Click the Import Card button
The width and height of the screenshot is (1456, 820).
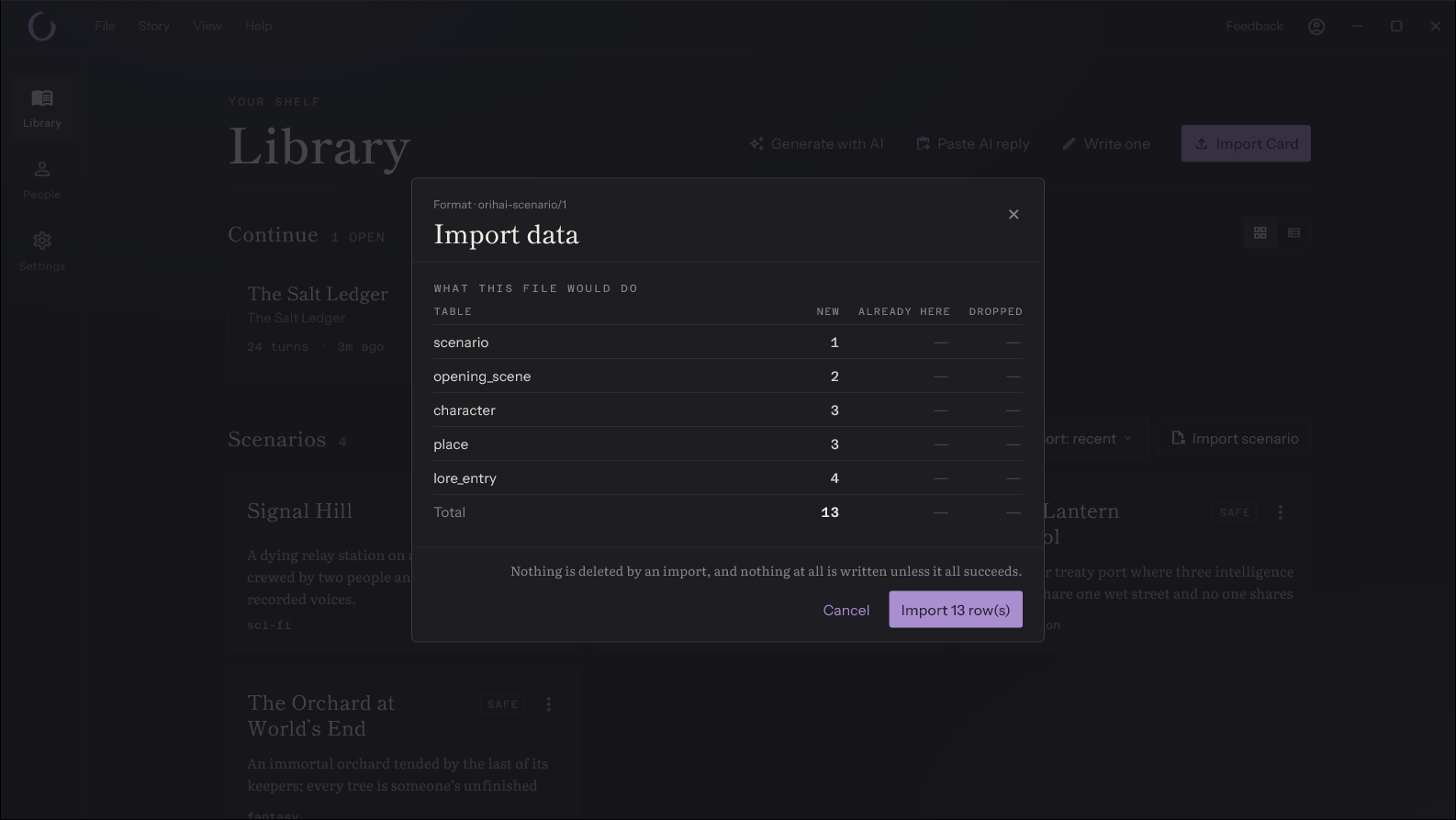click(1246, 143)
